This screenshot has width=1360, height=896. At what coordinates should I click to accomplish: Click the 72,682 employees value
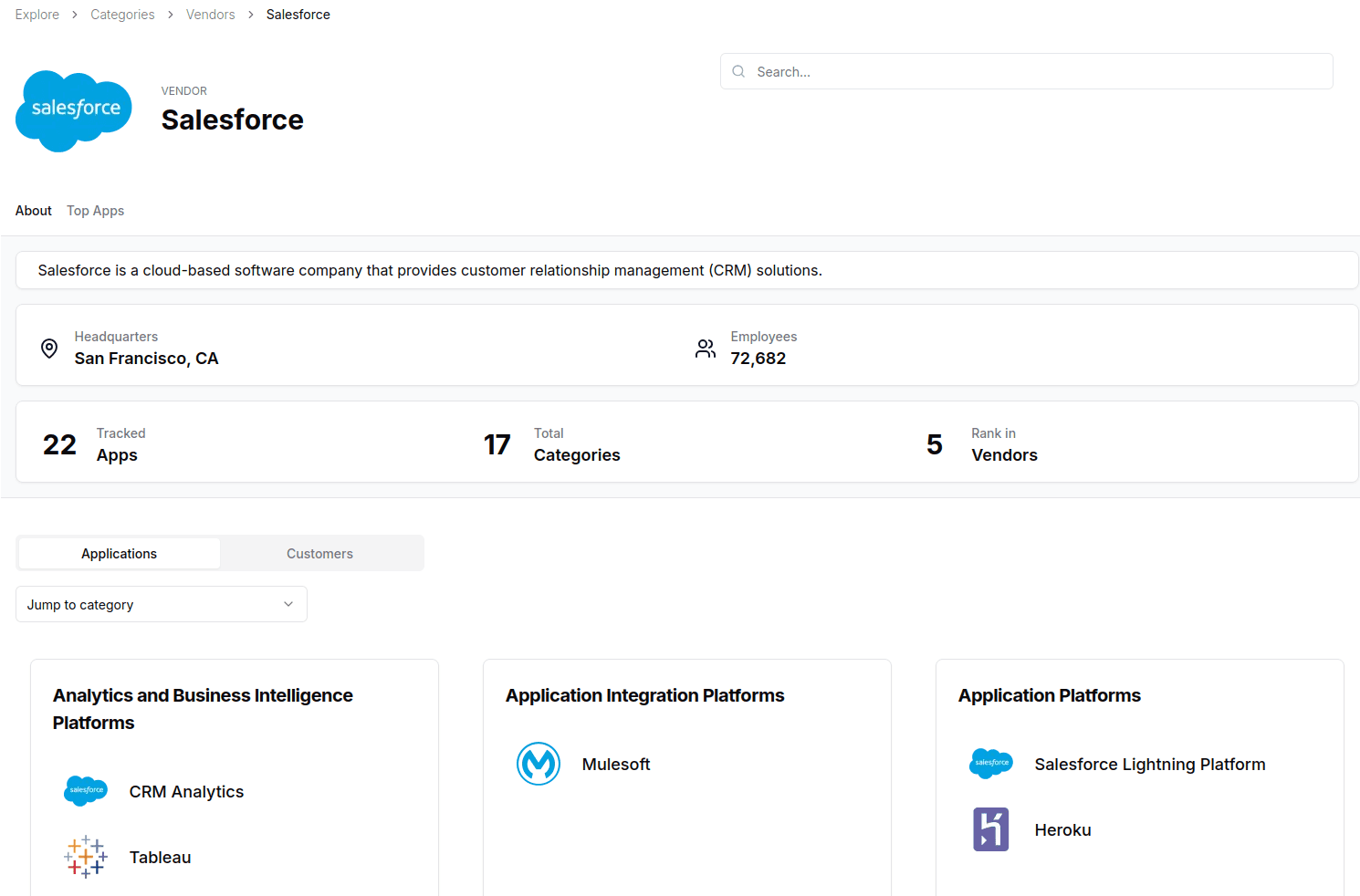coord(758,359)
